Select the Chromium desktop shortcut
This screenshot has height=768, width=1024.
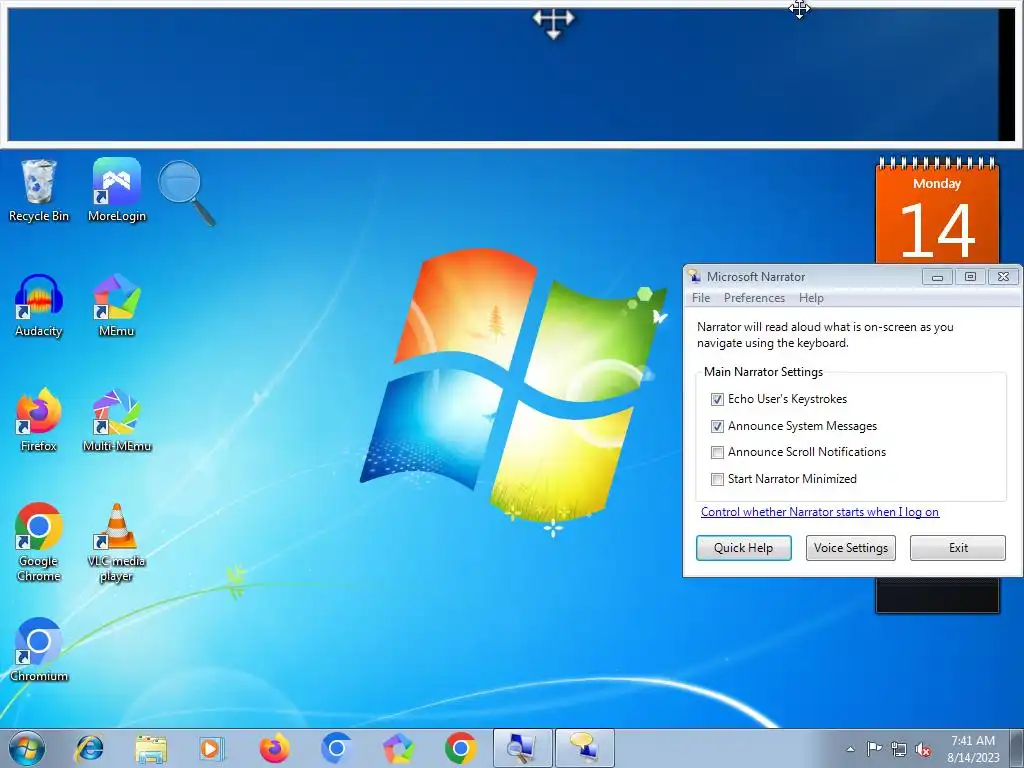pyautogui.click(x=39, y=650)
